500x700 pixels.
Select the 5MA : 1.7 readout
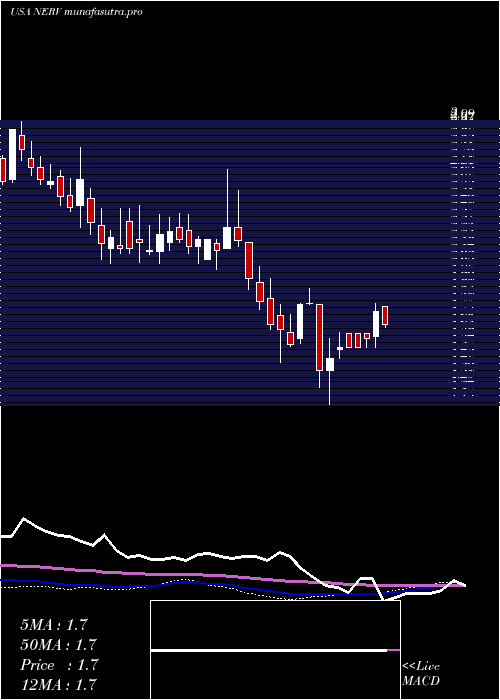pos(54,625)
